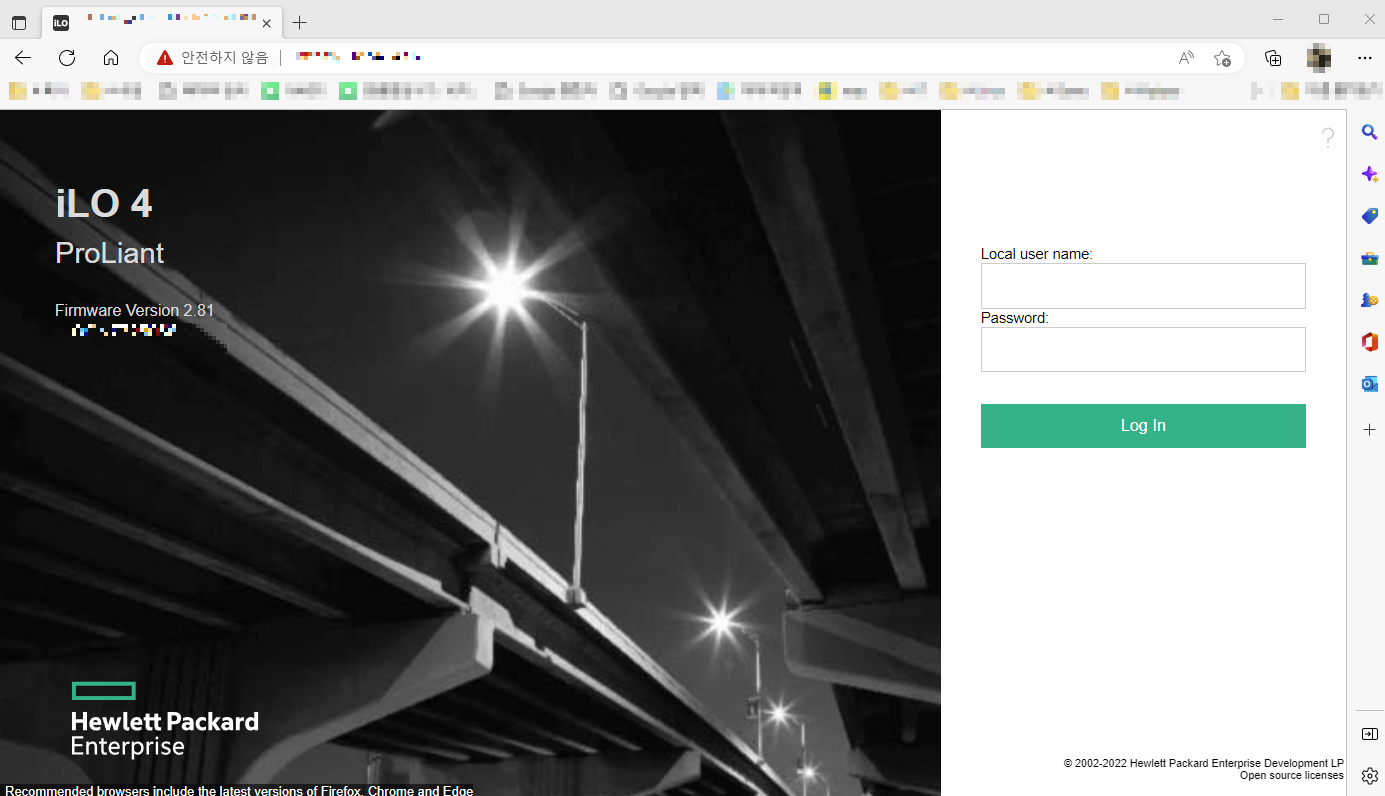Open the sidebar Shopping tag icon

tap(1370, 216)
